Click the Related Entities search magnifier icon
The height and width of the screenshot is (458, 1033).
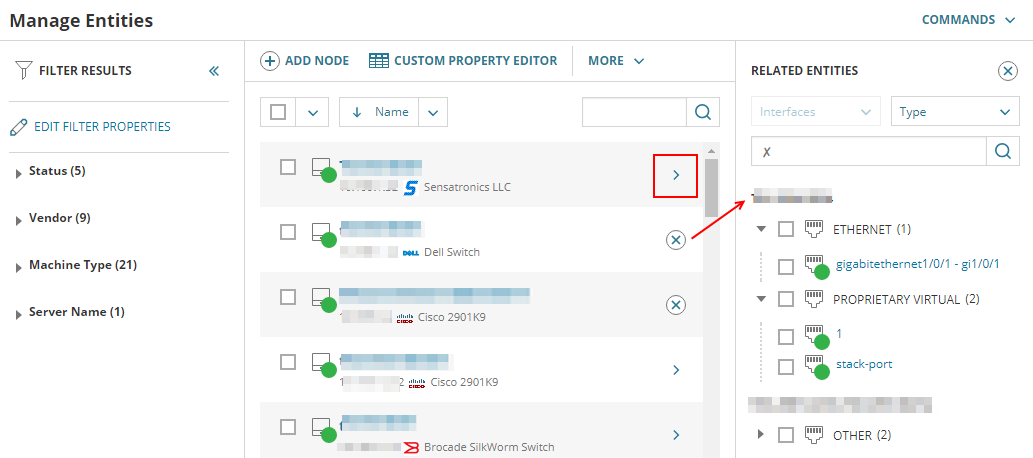pyautogui.click(x=1003, y=151)
